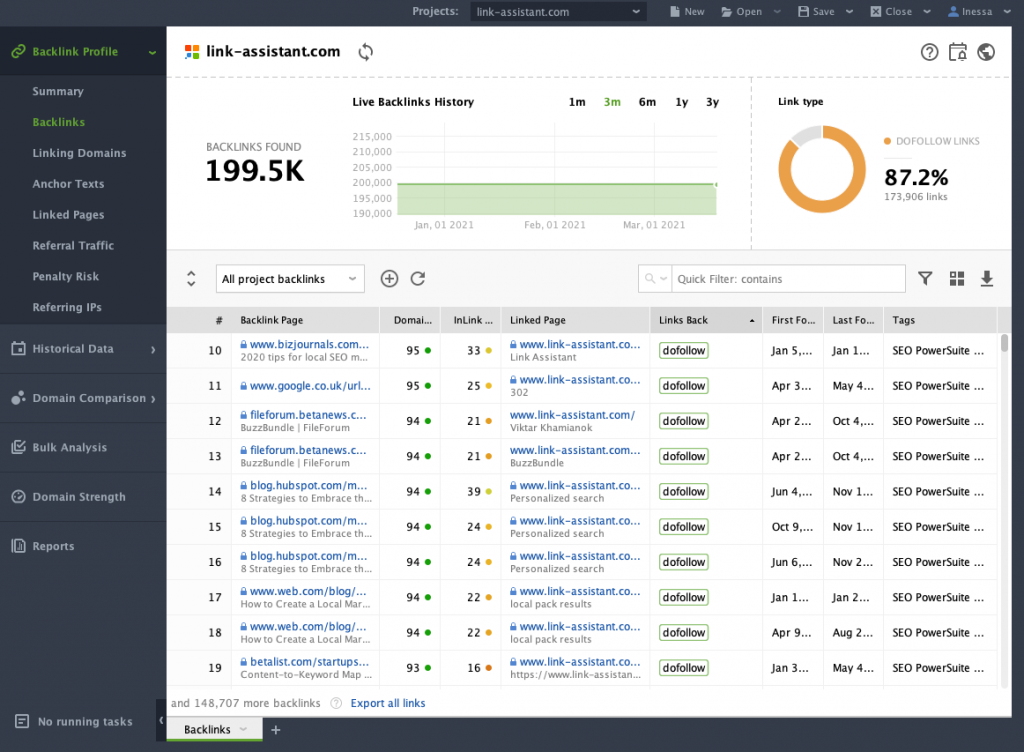Screen dimensions: 1024x752
Task: Expand the Close button dropdown arrow
Action: click(x=927, y=12)
